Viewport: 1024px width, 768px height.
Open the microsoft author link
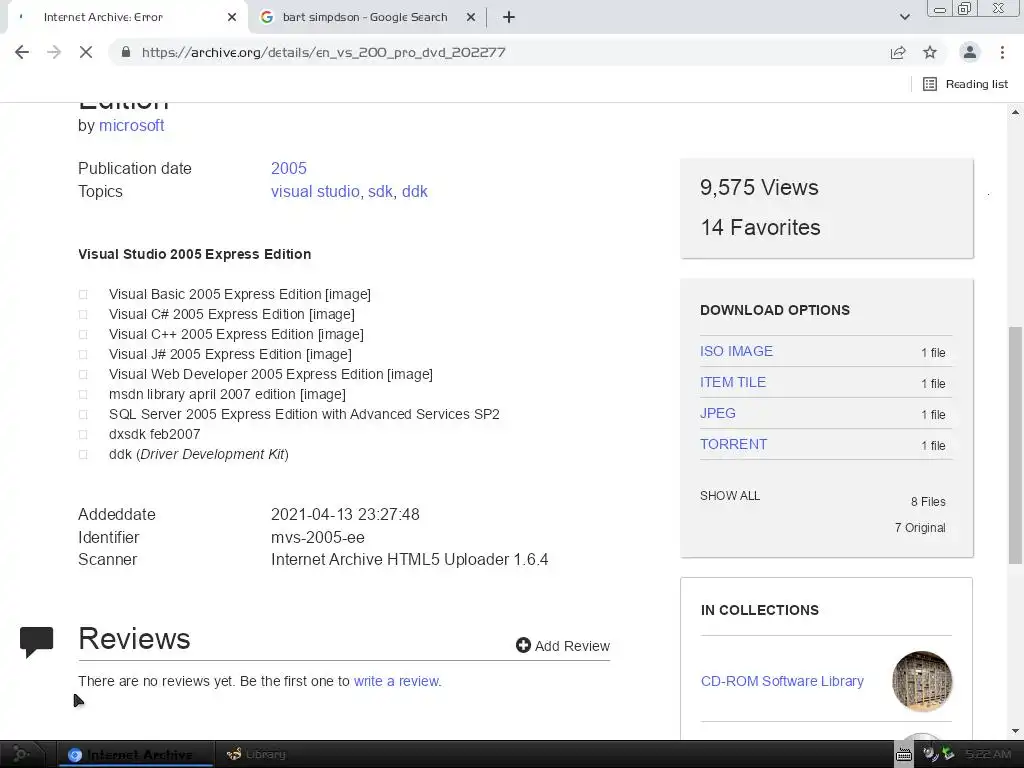tap(131, 125)
